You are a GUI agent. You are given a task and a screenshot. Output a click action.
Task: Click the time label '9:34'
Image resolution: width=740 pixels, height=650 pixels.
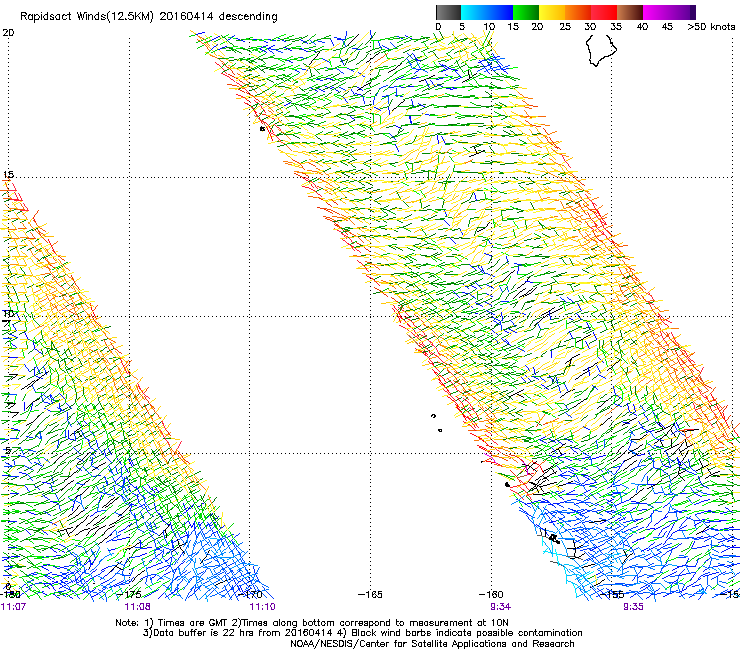[501, 607]
